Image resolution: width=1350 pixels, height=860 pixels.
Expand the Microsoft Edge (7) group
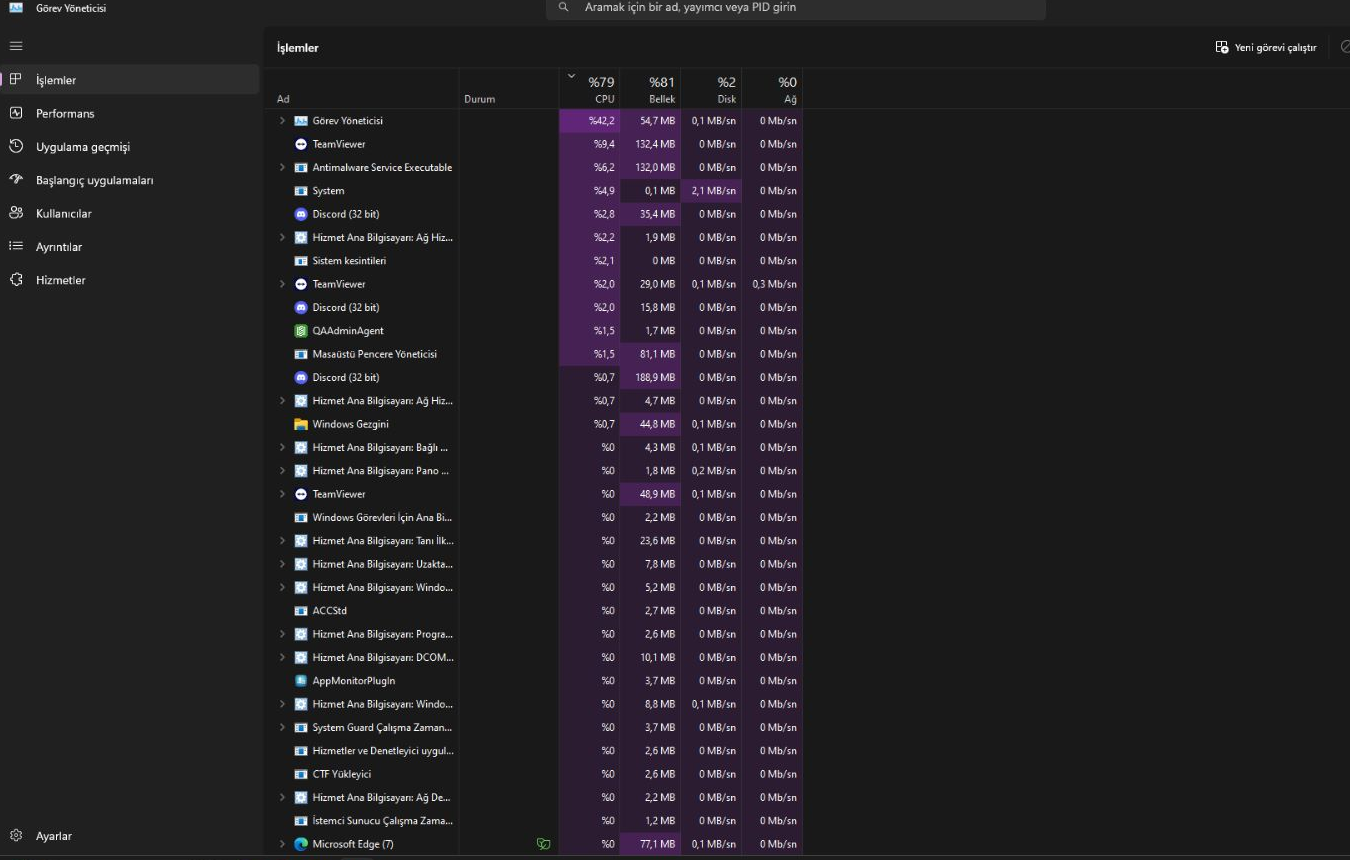pyautogui.click(x=282, y=844)
